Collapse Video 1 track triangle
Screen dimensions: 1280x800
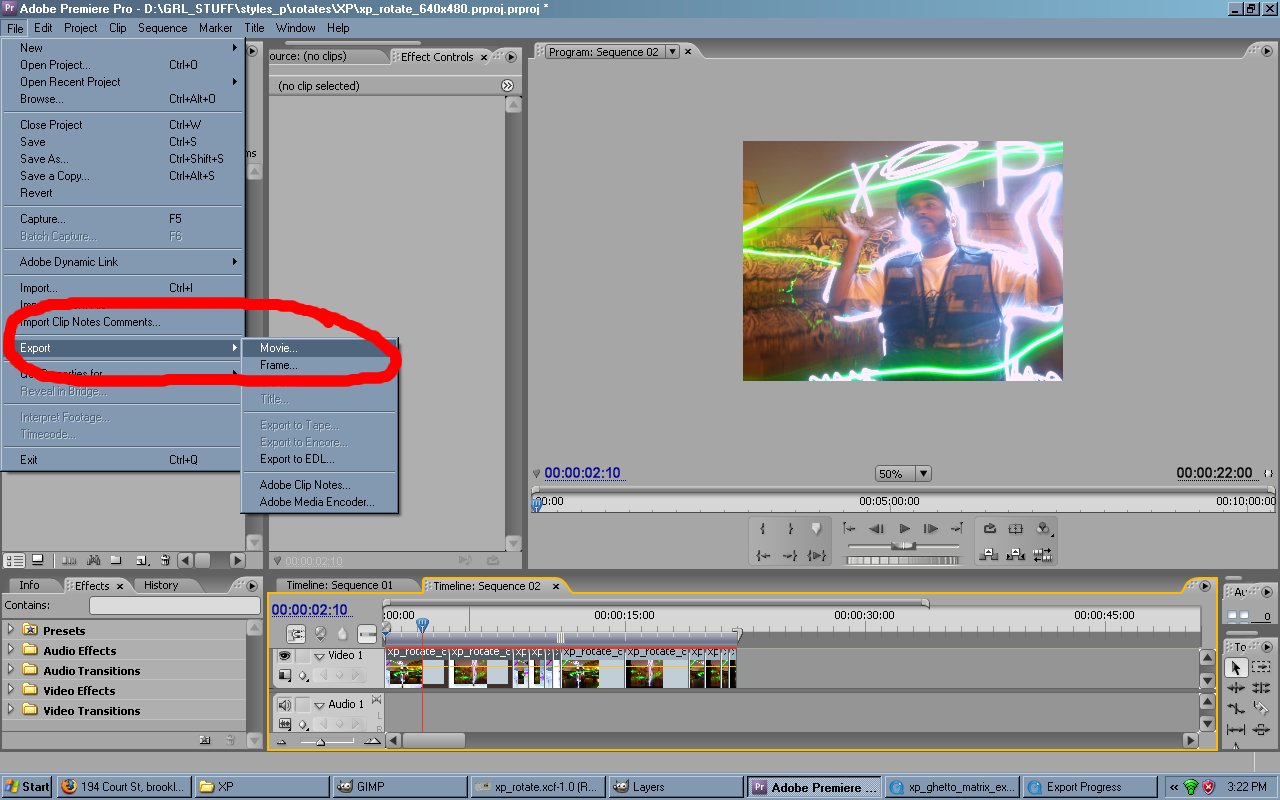tap(319, 657)
